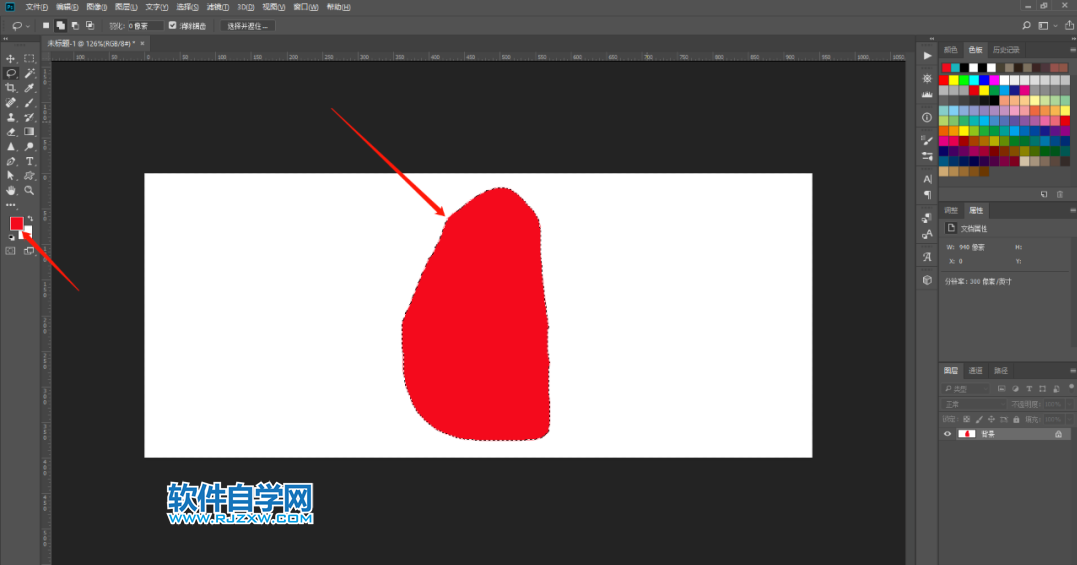This screenshot has width=1077, height=565.
Task: Click the red foreground color swatch
Action: pos(16,223)
